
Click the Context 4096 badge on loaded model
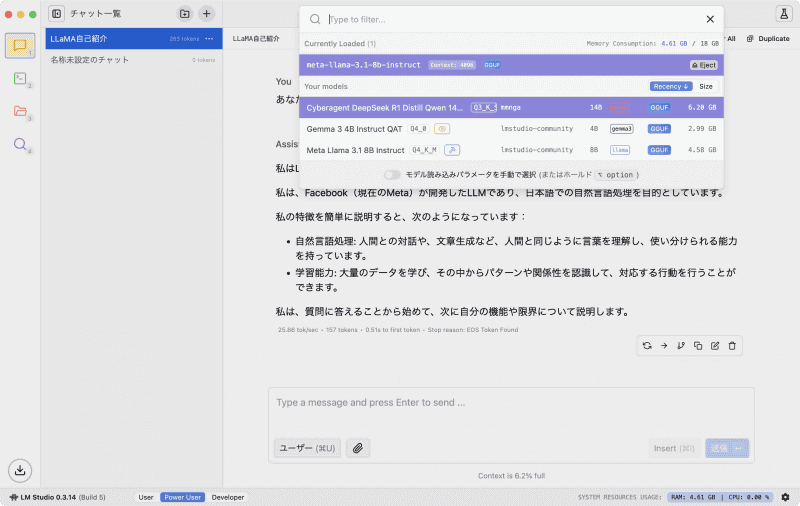[452, 65]
